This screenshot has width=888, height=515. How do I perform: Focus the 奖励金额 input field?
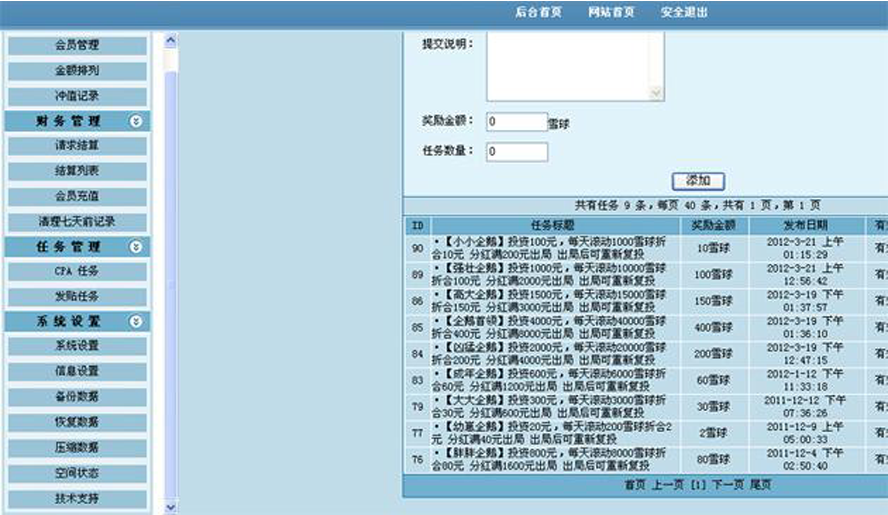coord(516,121)
